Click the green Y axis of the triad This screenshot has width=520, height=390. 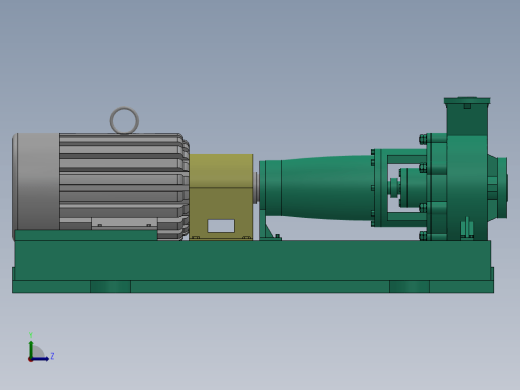tap(31, 349)
